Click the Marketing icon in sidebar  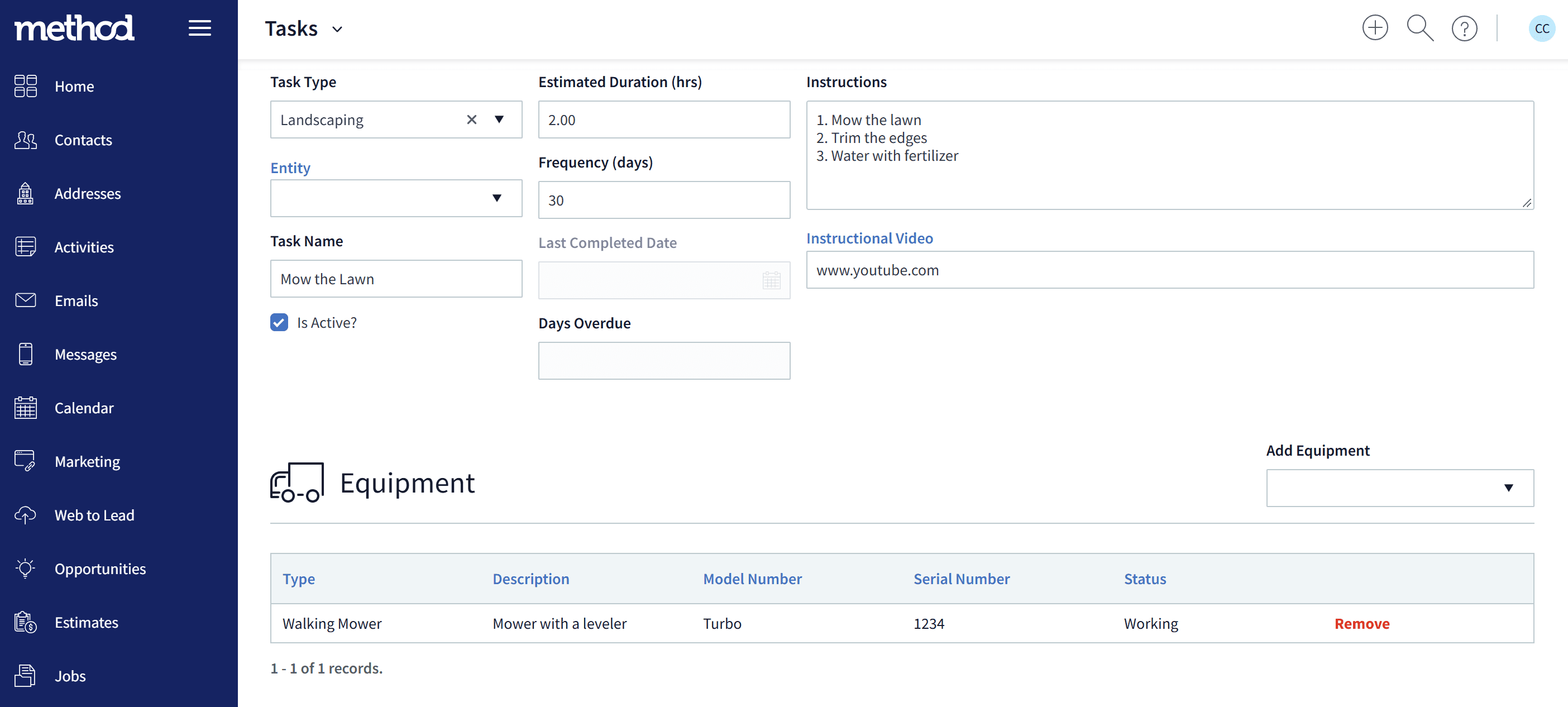coord(26,461)
